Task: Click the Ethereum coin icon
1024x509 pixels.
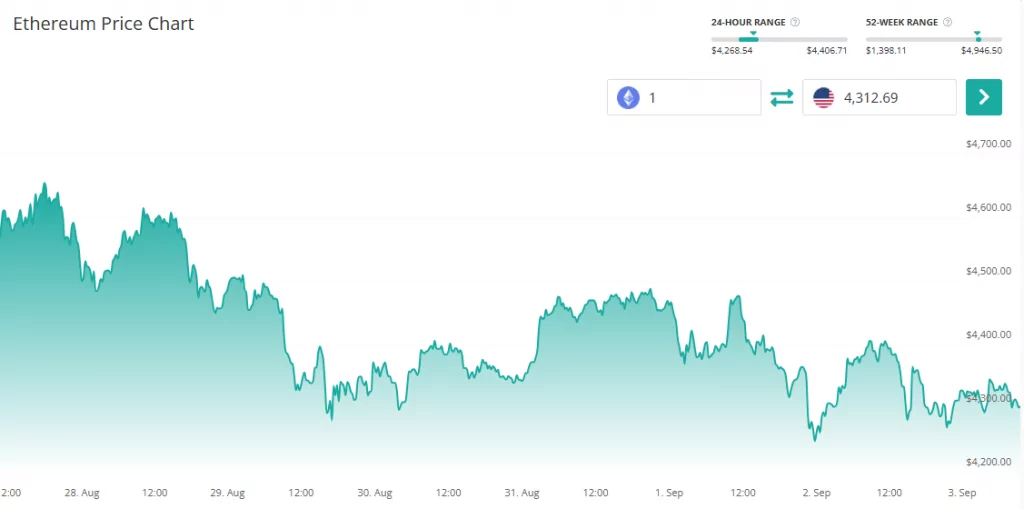Action: [628, 98]
